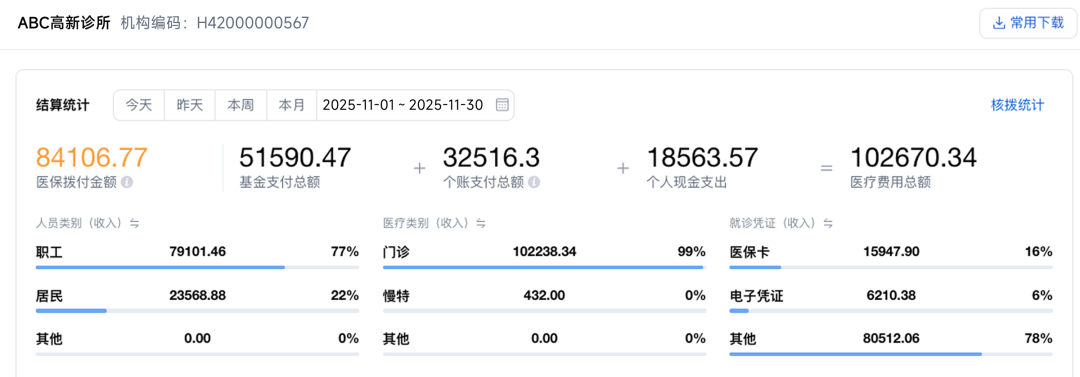This screenshot has width=1080, height=377.
Task: Click the 机构编码 H42000000567 text
Action: [x=214, y=23]
